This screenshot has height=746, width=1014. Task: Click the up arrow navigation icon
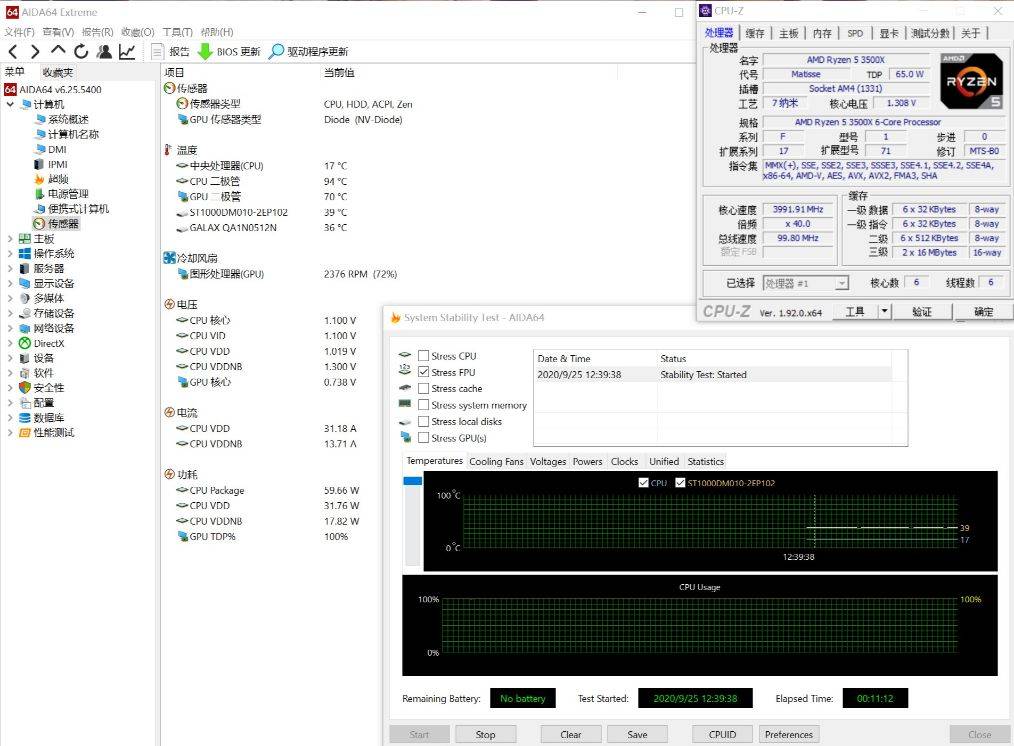point(58,50)
